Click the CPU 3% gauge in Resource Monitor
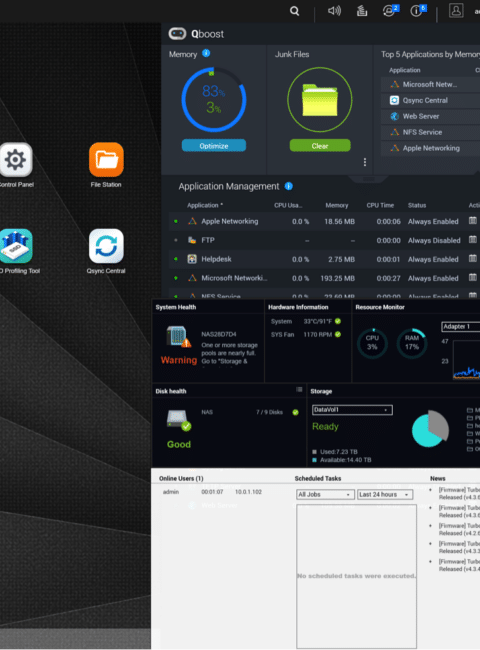 coord(372,343)
